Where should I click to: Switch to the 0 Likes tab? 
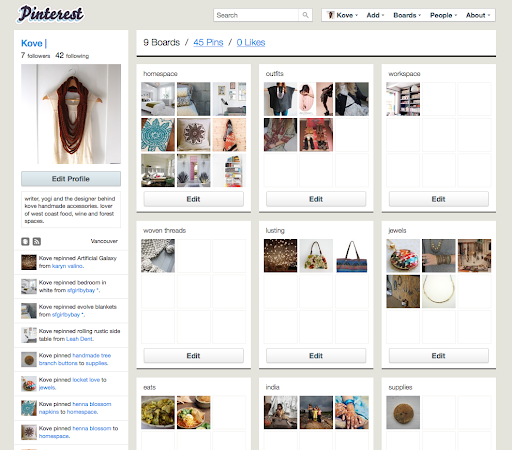click(251, 42)
